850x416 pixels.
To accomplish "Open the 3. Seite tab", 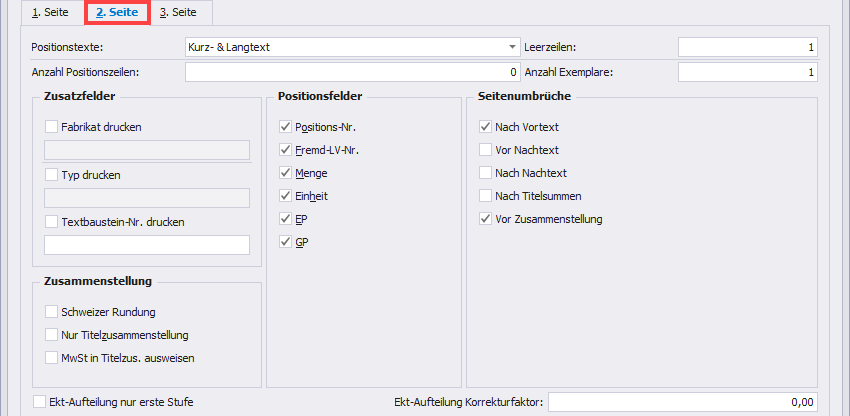I will click(178, 13).
